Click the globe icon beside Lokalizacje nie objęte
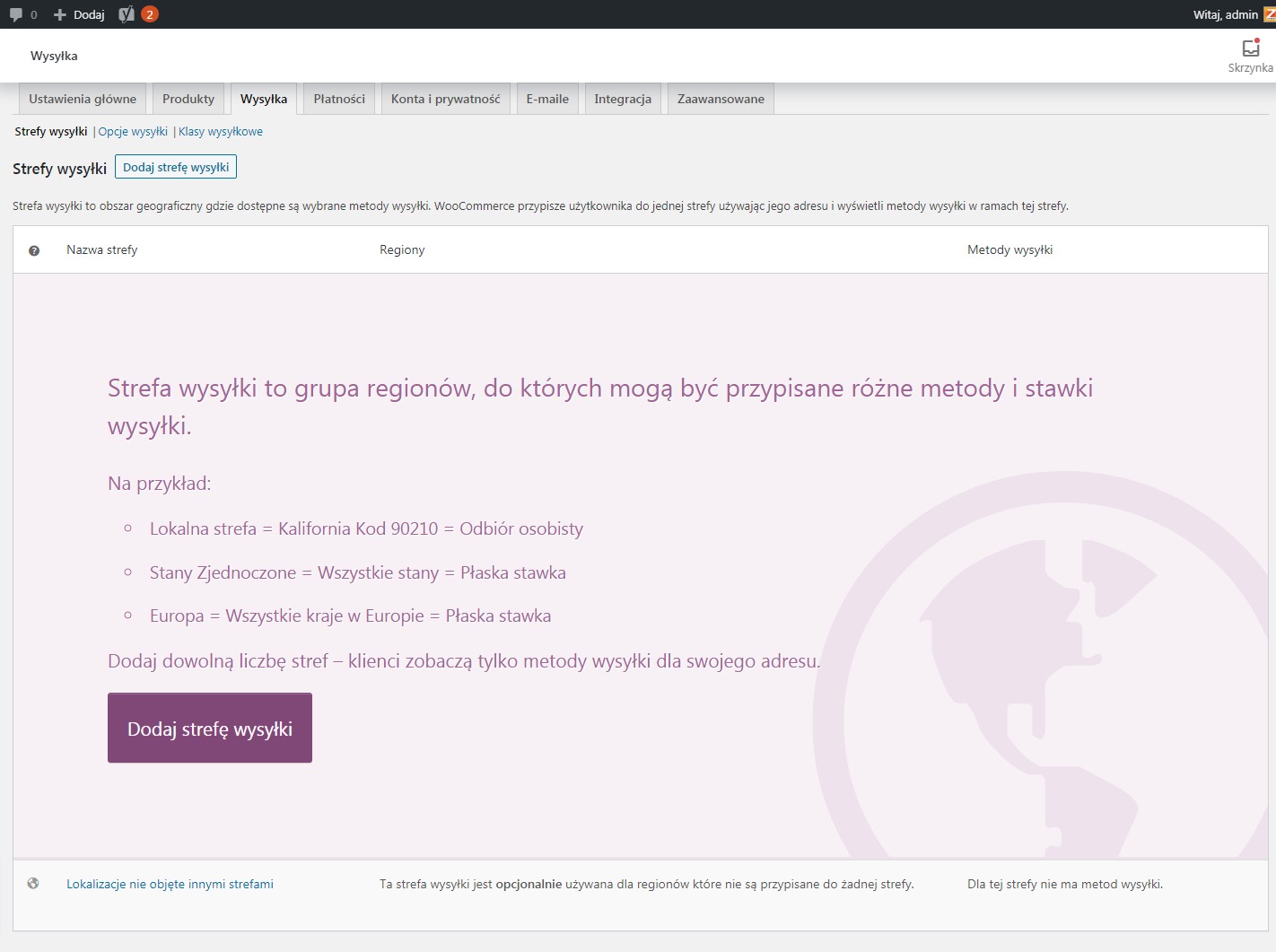 coord(33,884)
